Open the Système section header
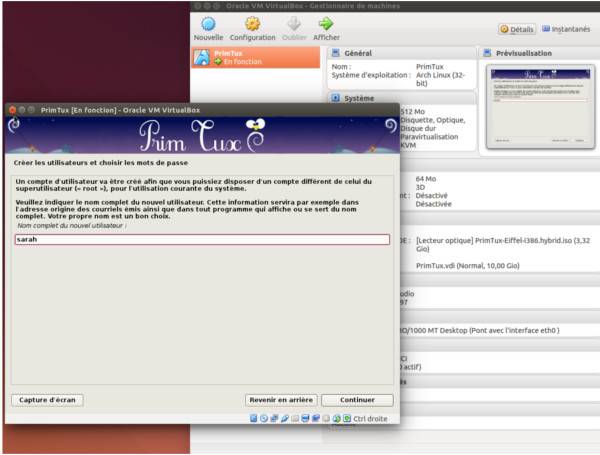600x455 pixels. (x=401, y=98)
